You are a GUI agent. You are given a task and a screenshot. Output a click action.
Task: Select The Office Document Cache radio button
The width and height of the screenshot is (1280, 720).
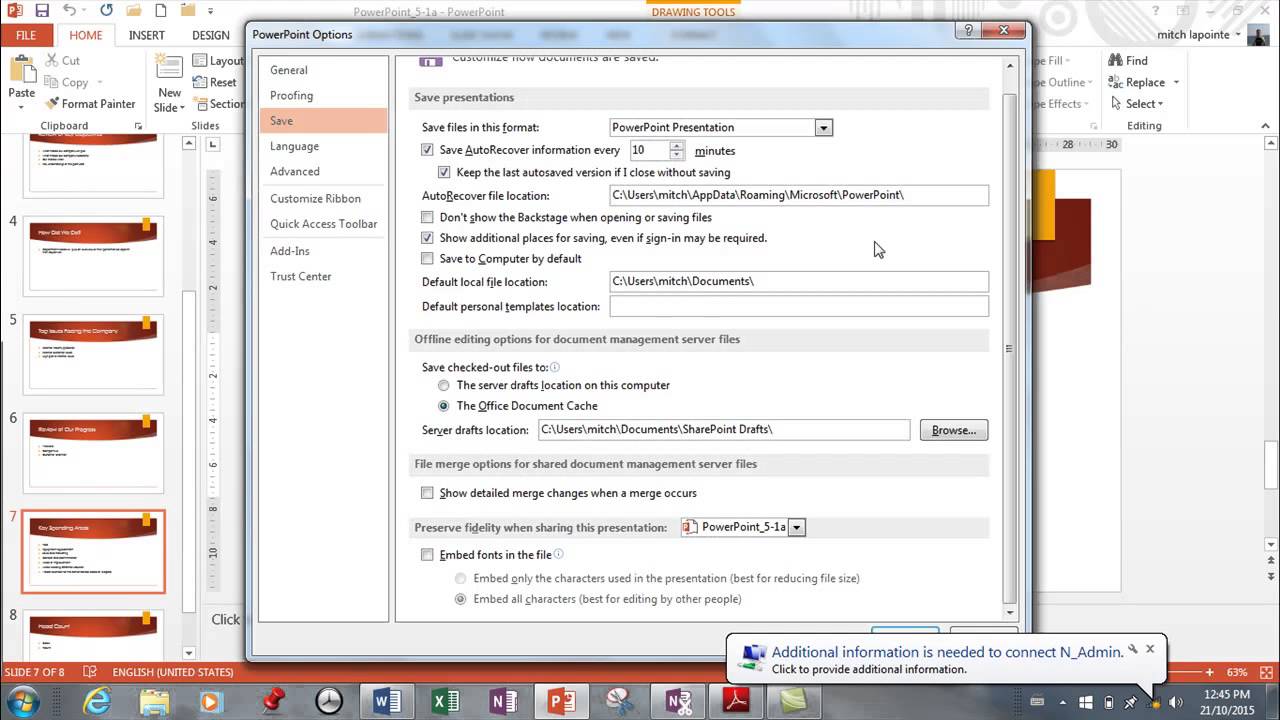(444, 406)
